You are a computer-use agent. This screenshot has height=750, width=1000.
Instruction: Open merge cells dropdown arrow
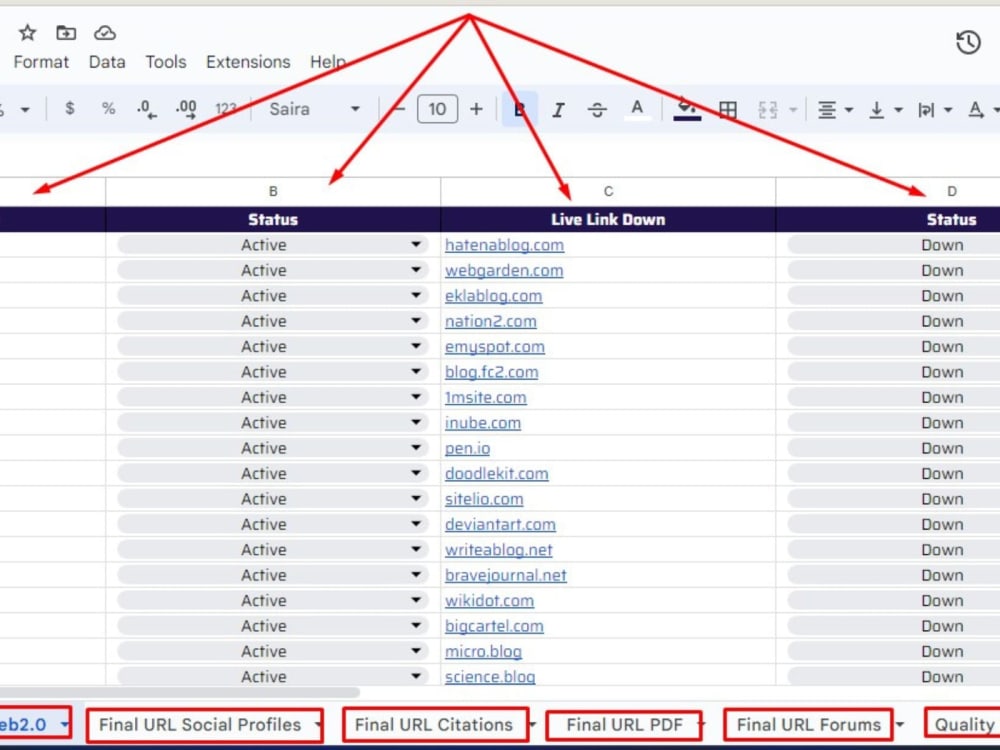coord(793,110)
